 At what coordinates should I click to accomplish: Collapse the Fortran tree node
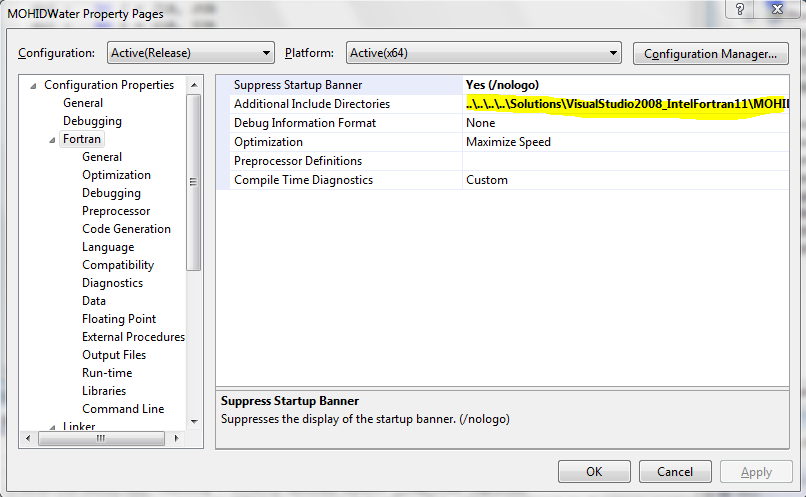[52, 140]
